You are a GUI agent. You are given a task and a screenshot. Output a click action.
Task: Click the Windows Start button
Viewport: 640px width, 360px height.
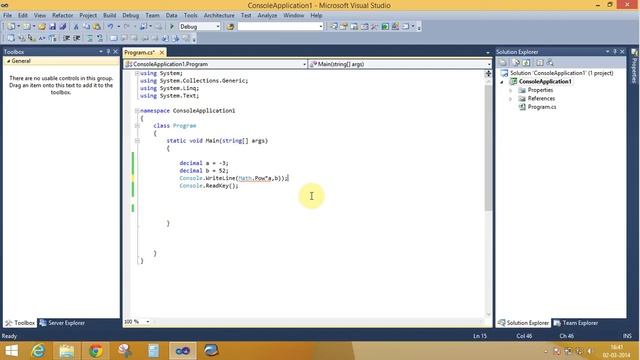coord(11,351)
